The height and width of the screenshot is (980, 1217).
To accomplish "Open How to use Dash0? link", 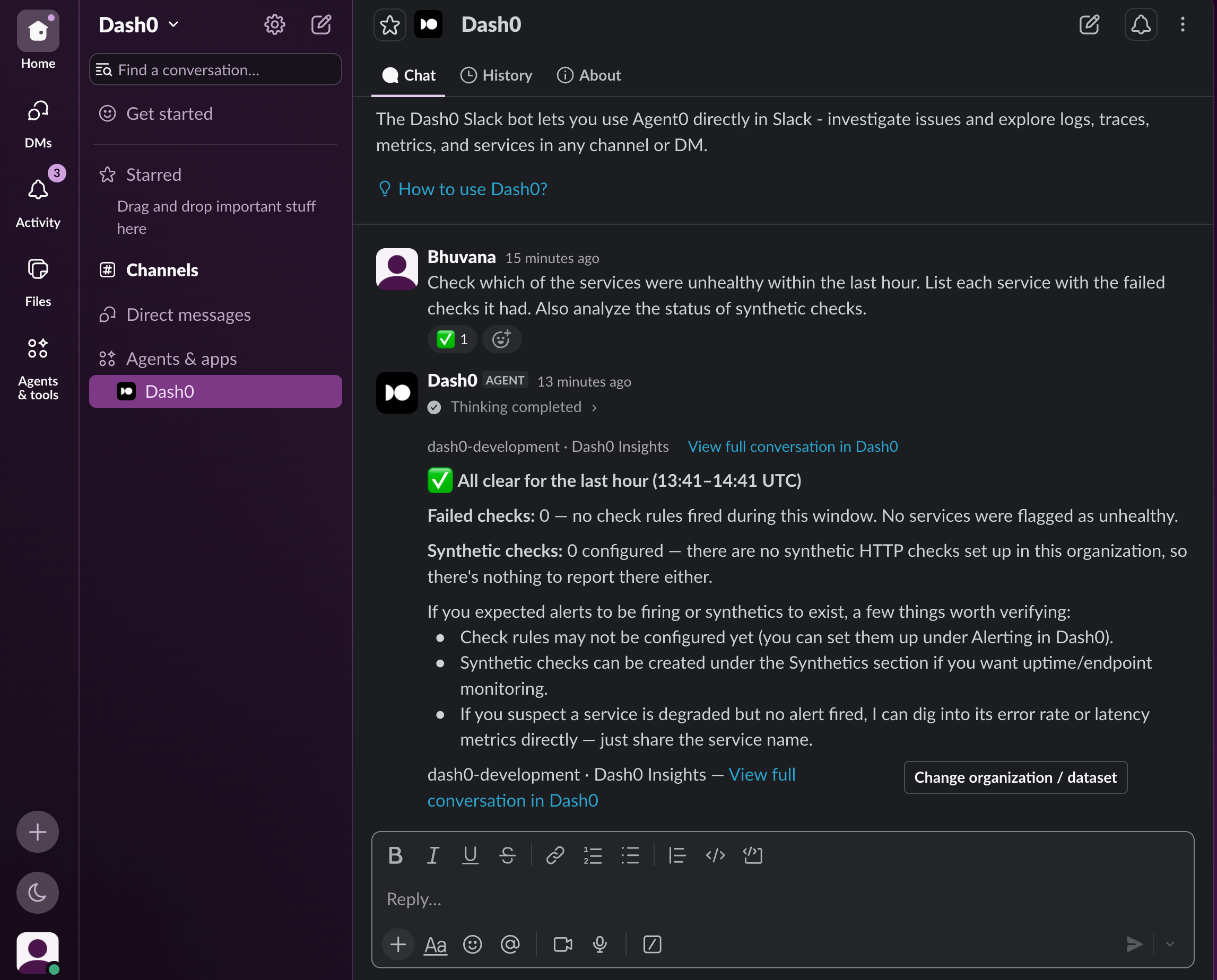I will (x=462, y=189).
